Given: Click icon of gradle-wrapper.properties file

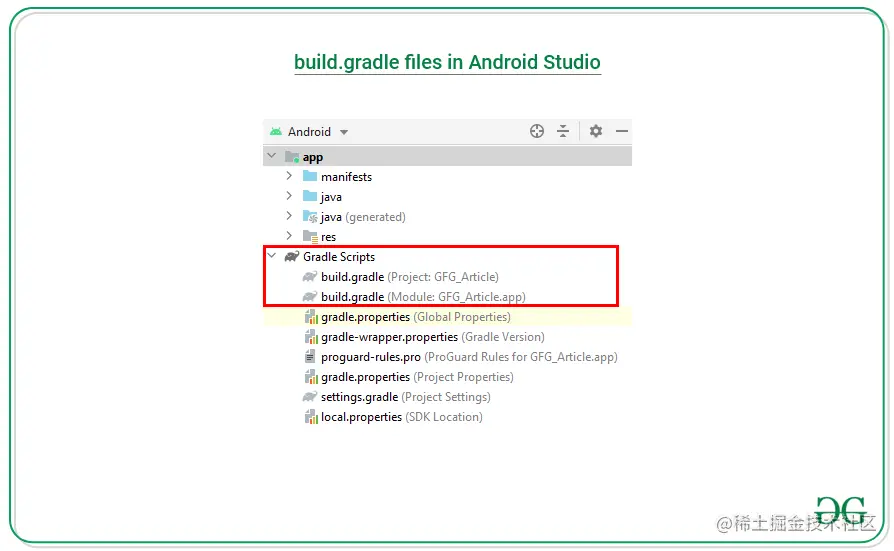Looking at the screenshot, I should 311,337.
